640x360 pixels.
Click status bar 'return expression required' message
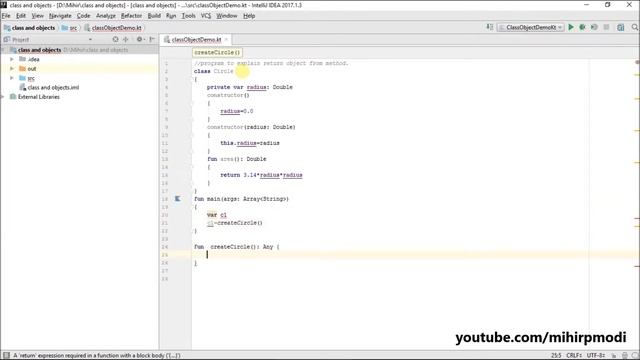[97, 356]
